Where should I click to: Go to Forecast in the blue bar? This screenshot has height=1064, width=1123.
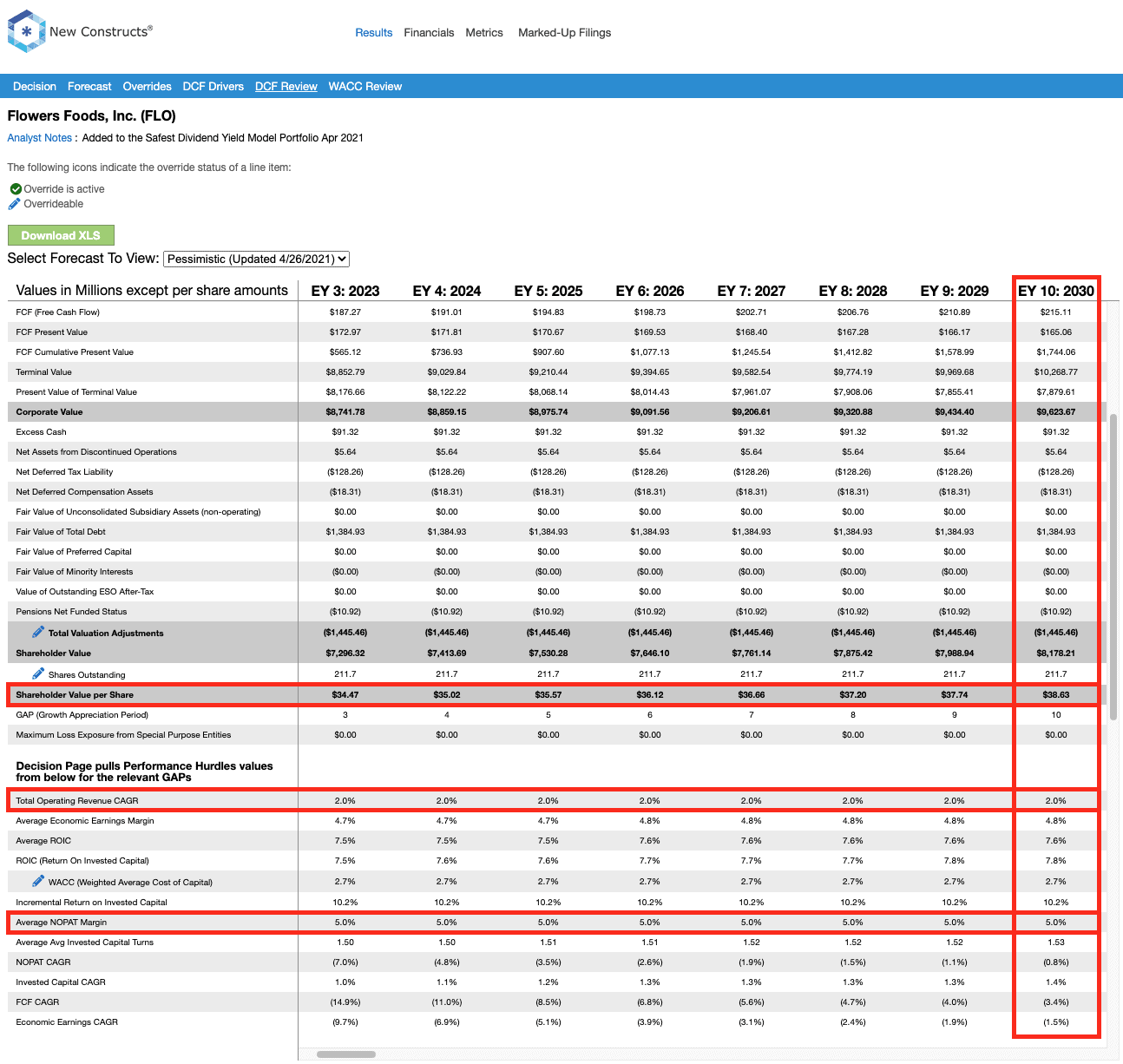click(x=89, y=87)
